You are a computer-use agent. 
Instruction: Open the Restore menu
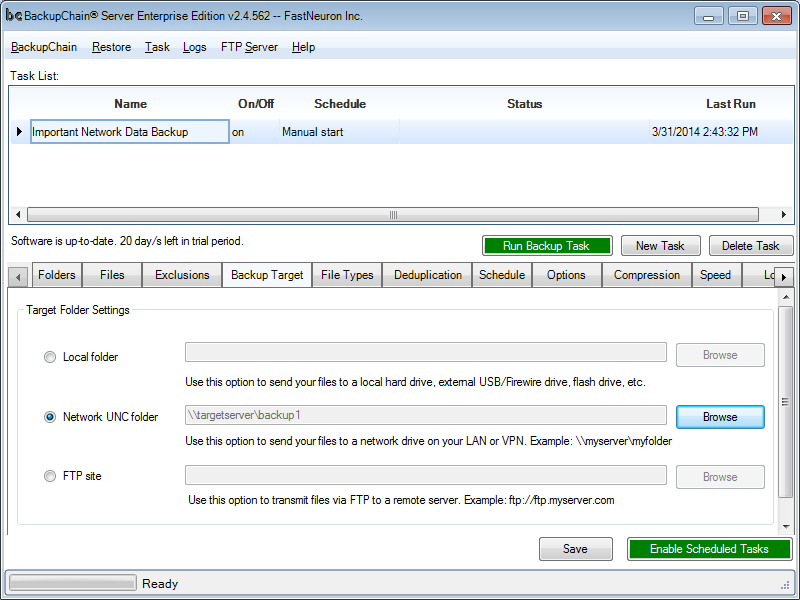pyautogui.click(x=111, y=47)
